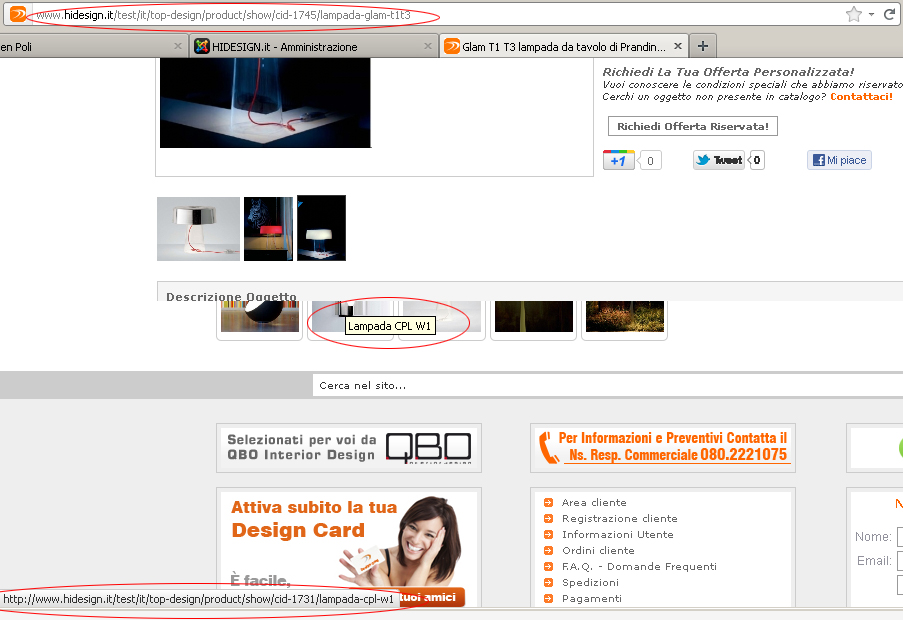Open F.A.Q. - Domande Frequenti link
This screenshot has height=620, width=903.
pos(639,566)
